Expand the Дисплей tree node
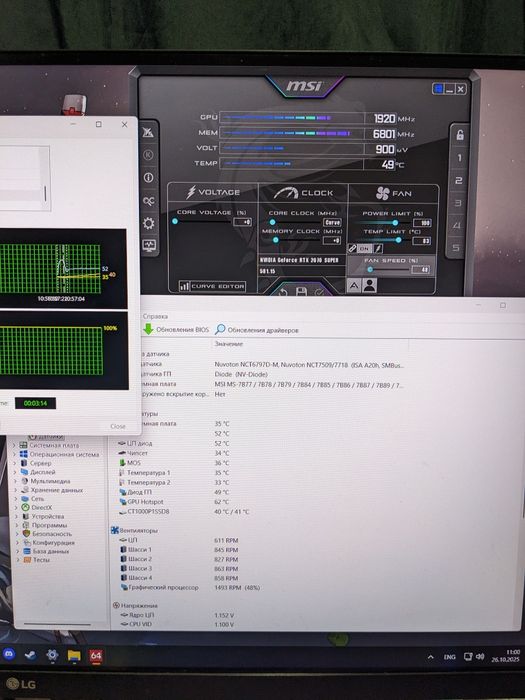This screenshot has width=525, height=700. [x=15, y=472]
